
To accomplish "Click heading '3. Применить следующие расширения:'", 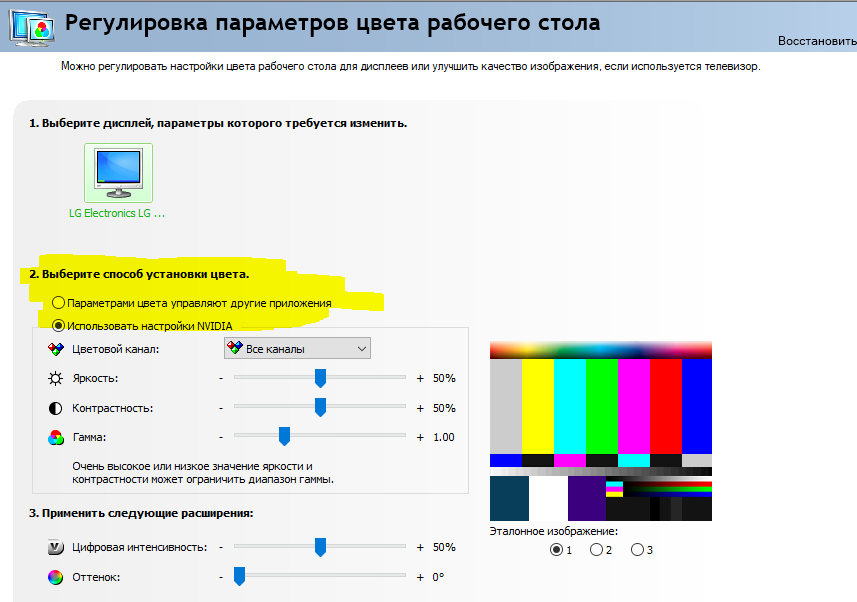I will (141, 513).
